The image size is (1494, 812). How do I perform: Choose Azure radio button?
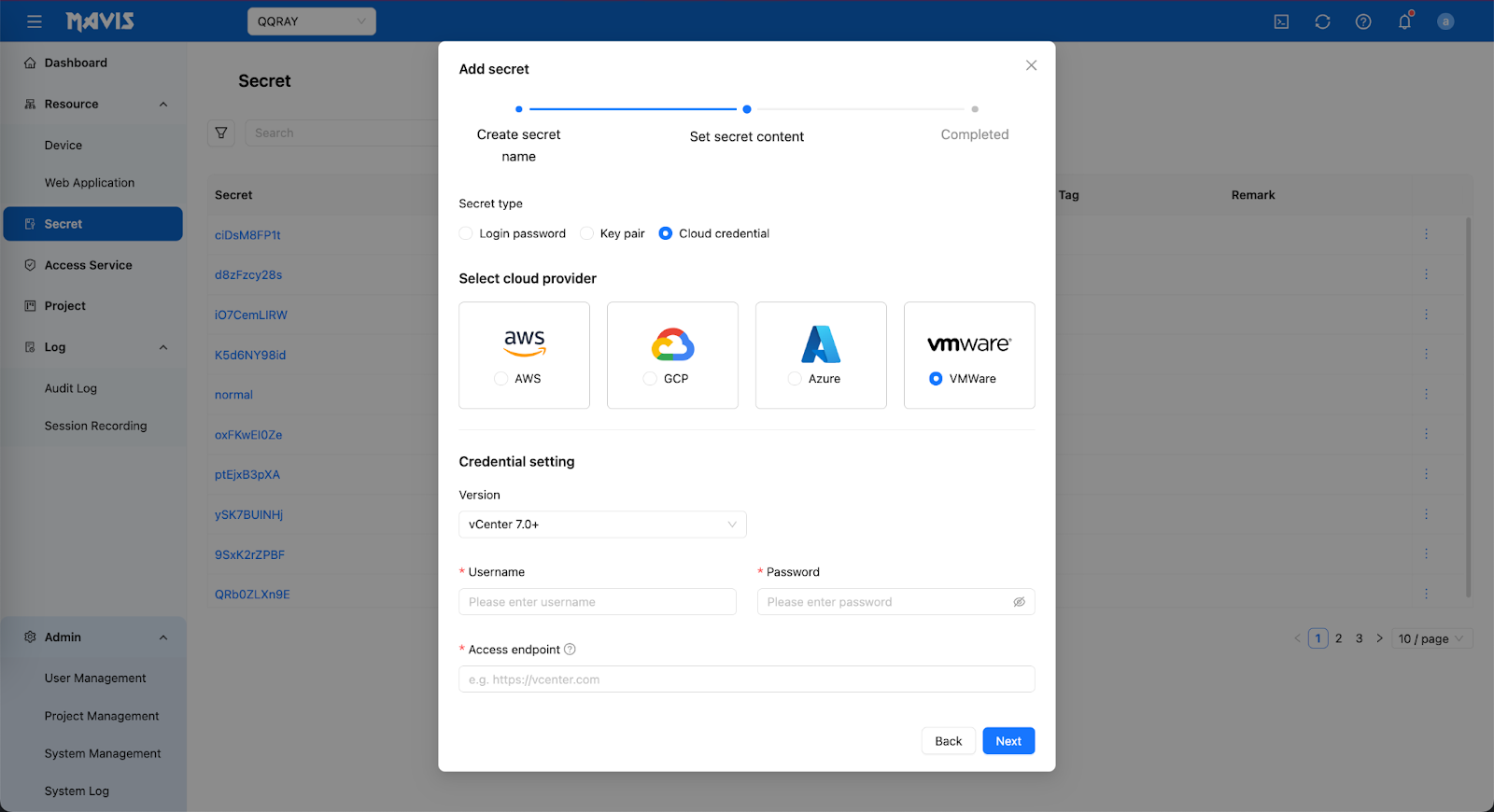point(795,379)
